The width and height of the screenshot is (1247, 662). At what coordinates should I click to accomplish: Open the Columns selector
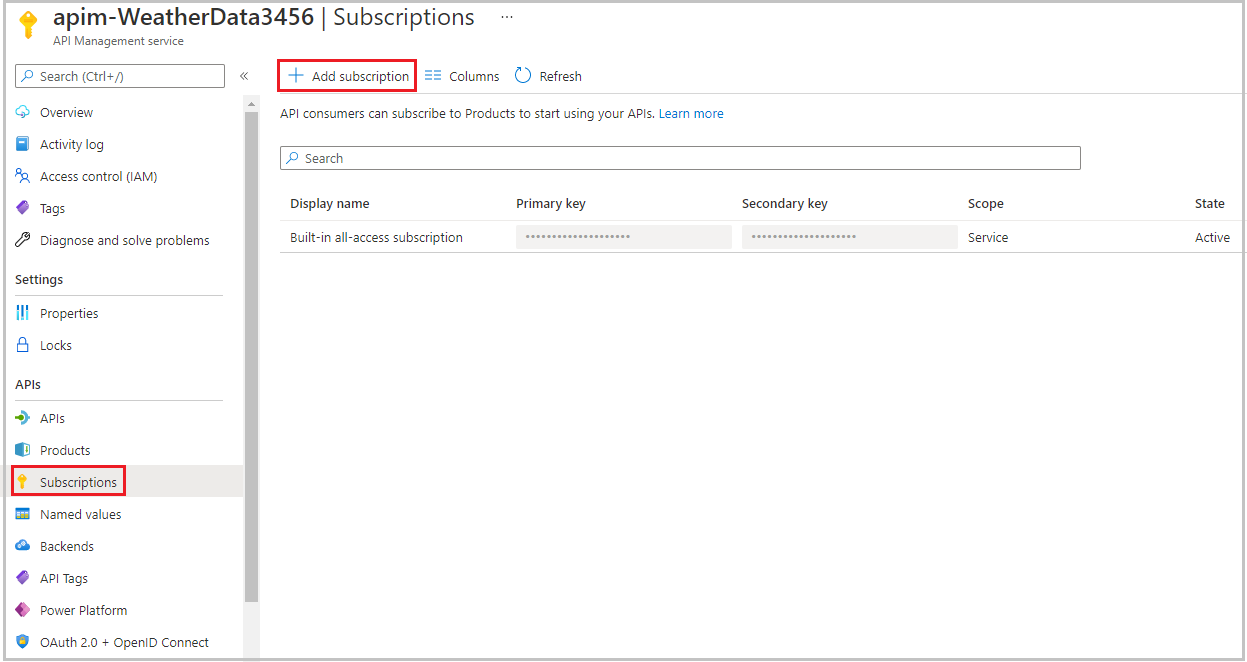point(461,75)
